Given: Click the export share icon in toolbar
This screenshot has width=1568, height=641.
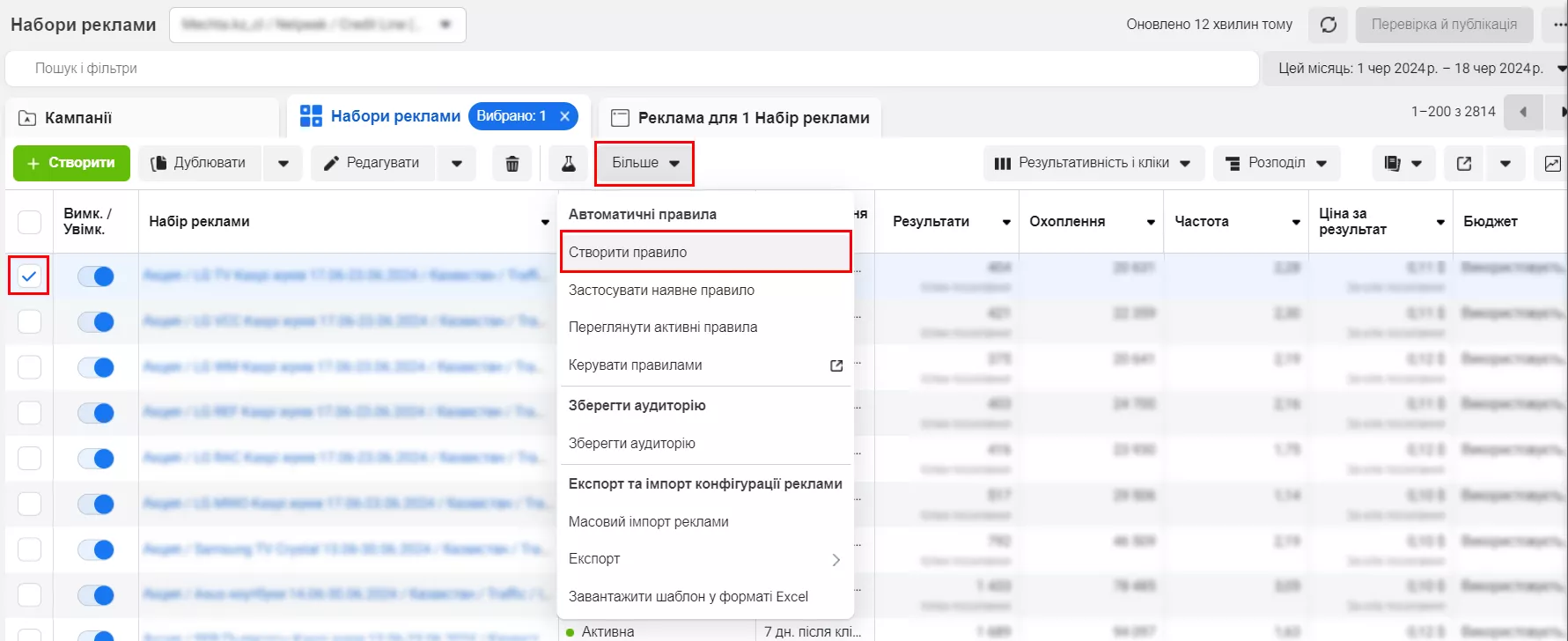Looking at the screenshot, I should (1464, 164).
